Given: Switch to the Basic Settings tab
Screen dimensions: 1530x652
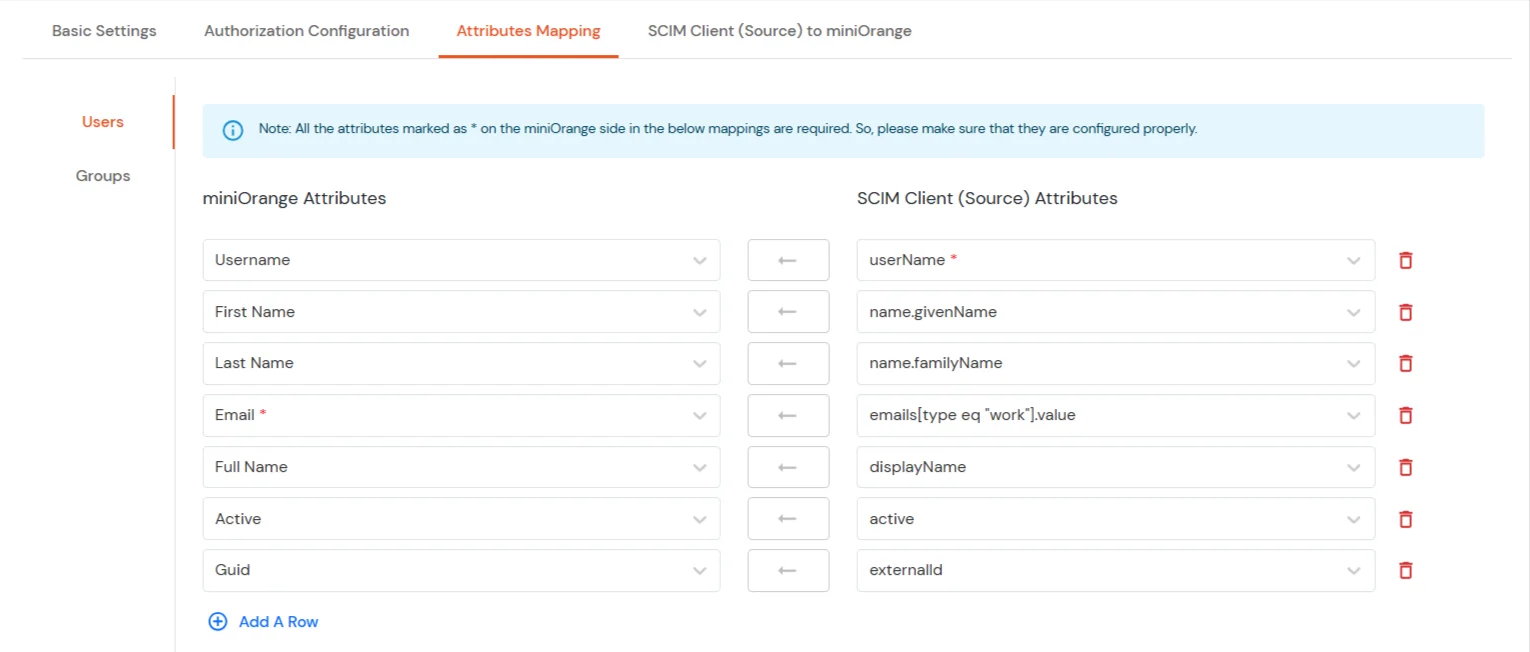Looking at the screenshot, I should [104, 30].
